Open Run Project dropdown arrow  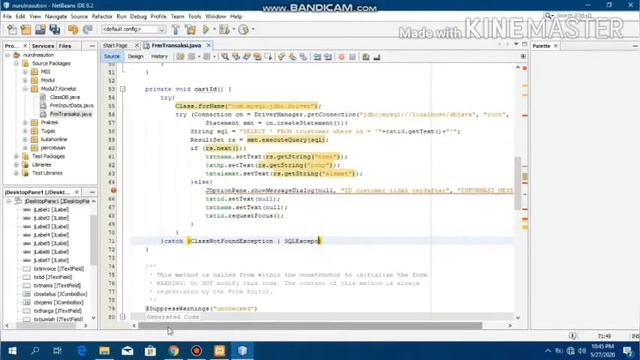(214, 29)
